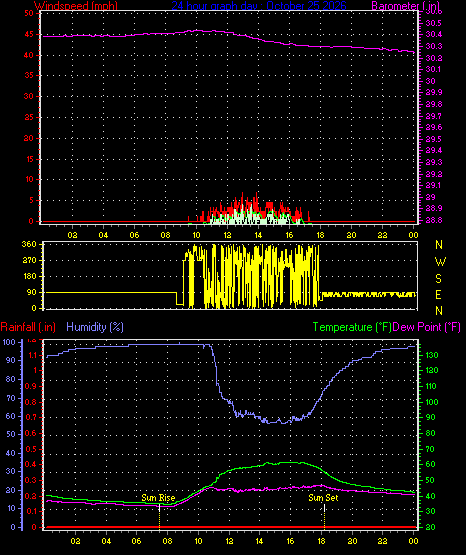Click the green '120' temperature axis value
This screenshot has height=555, width=466.
pos(431,370)
